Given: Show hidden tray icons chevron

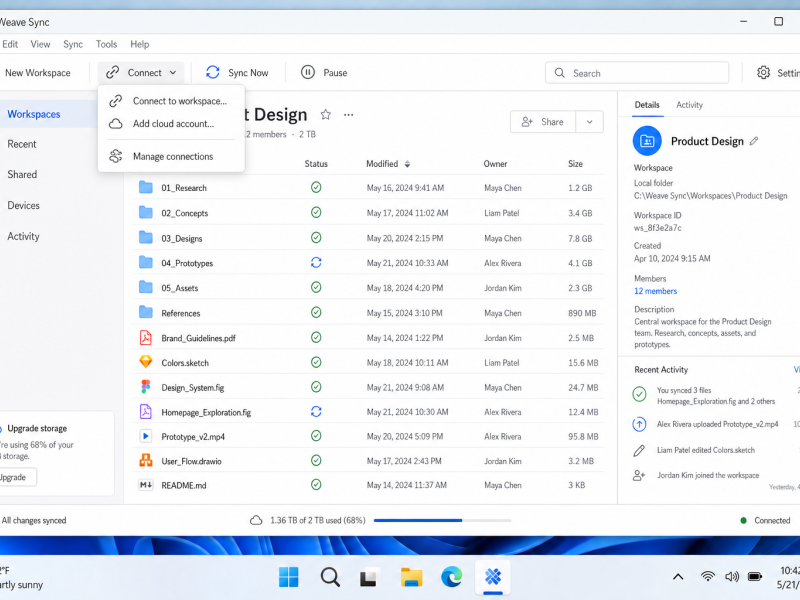Looking at the screenshot, I should pyautogui.click(x=678, y=577).
